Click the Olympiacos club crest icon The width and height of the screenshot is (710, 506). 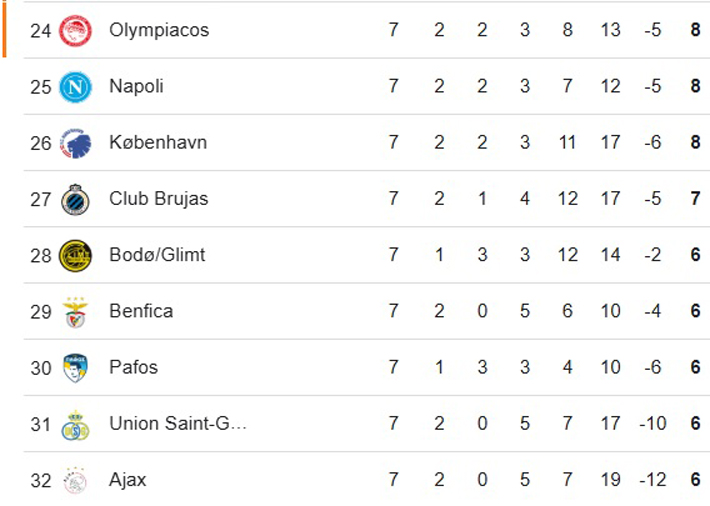pyautogui.click(x=75, y=31)
